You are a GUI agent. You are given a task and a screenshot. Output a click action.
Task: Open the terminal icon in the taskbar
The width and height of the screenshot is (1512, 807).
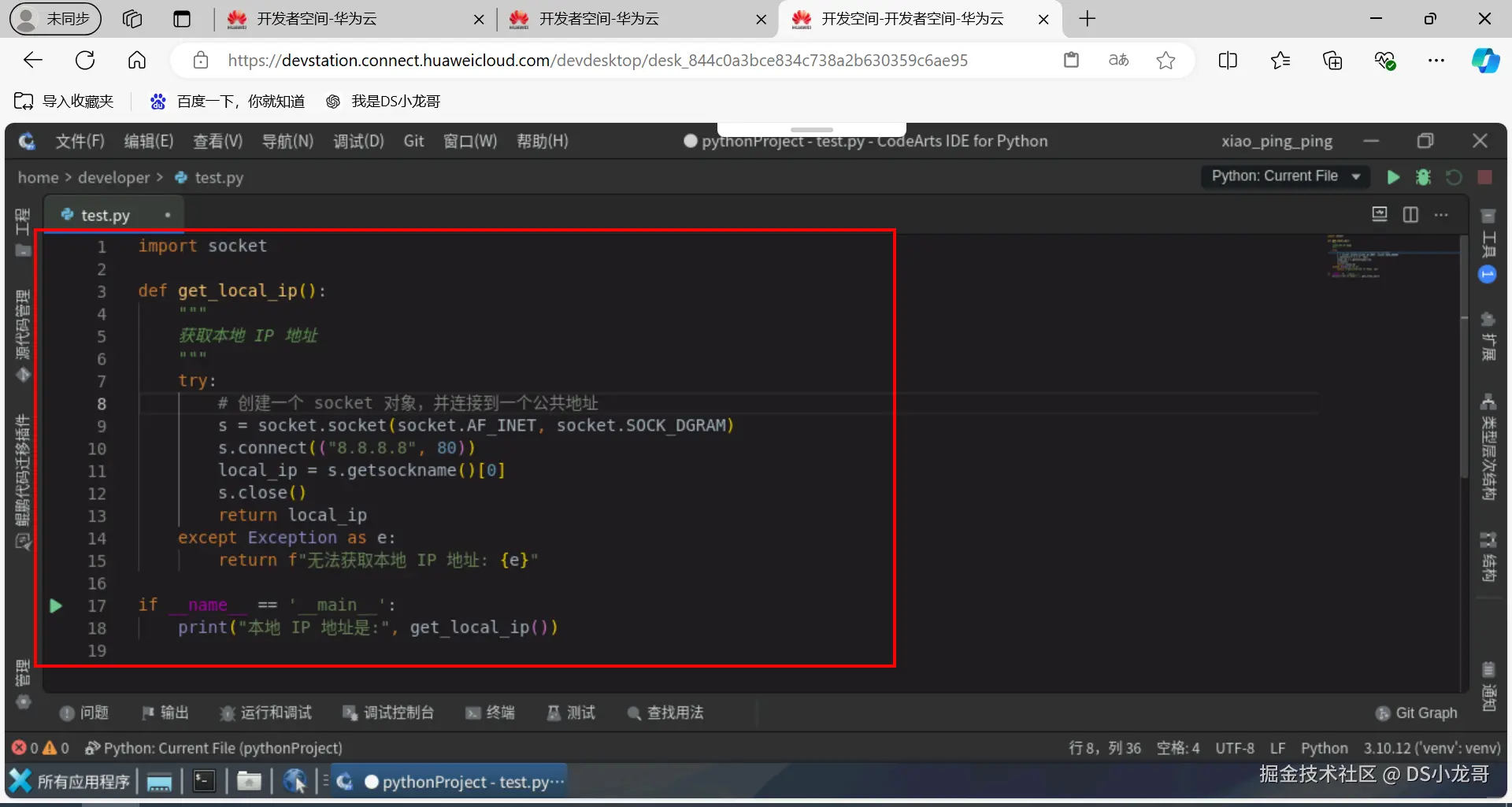tap(204, 781)
